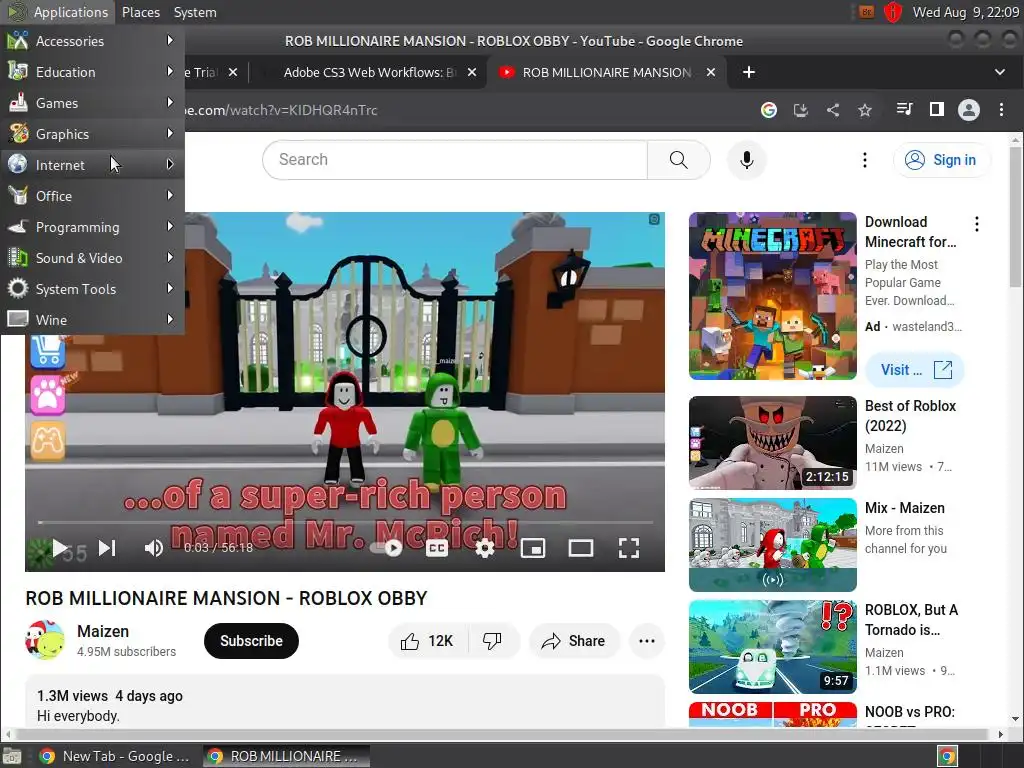Viewport: 1024px width, 768px height.
Task: Bookmark this tab with star icon
Action: pyautogui.click(x=865, y=110)
